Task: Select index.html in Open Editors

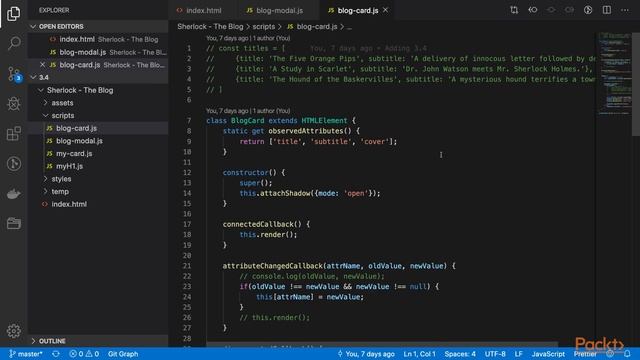Action: [x=98, y=39]
